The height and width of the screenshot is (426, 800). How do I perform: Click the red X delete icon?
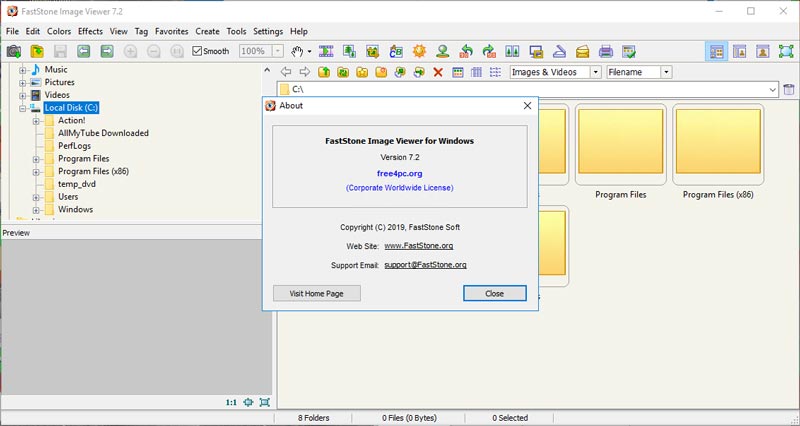pos(438,72)
